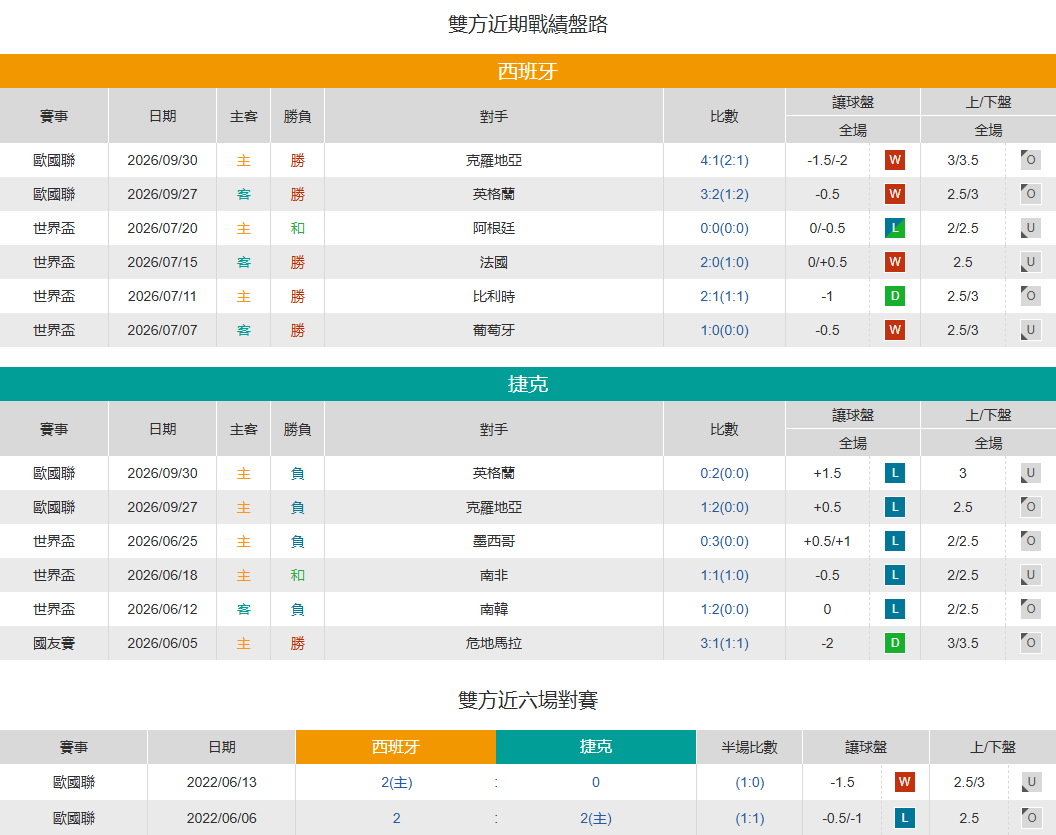
Task: Select the teal 捷克 team header bar
Action: click(528, 384)
